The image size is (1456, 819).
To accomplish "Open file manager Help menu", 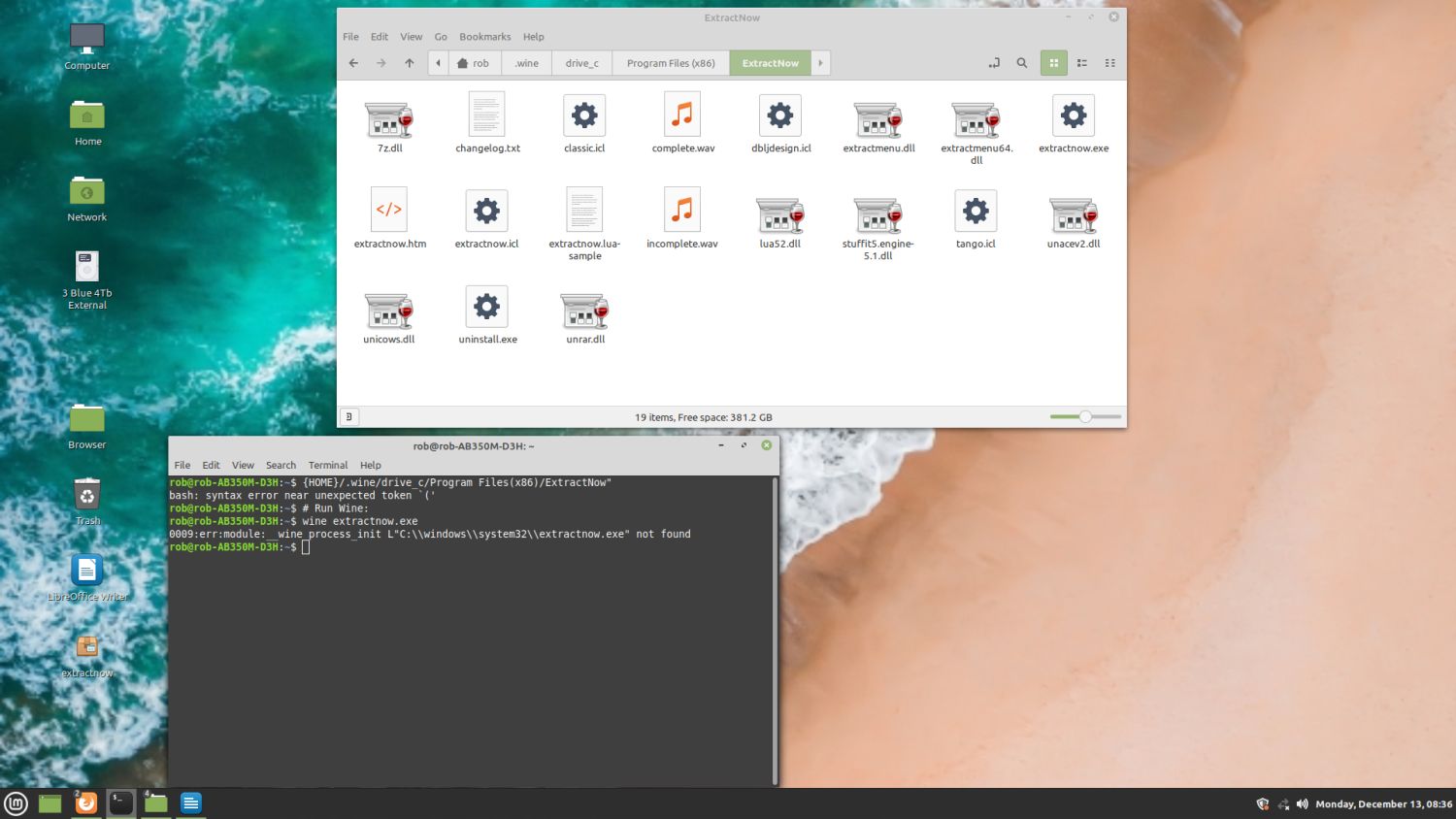I will coord(534,37).
